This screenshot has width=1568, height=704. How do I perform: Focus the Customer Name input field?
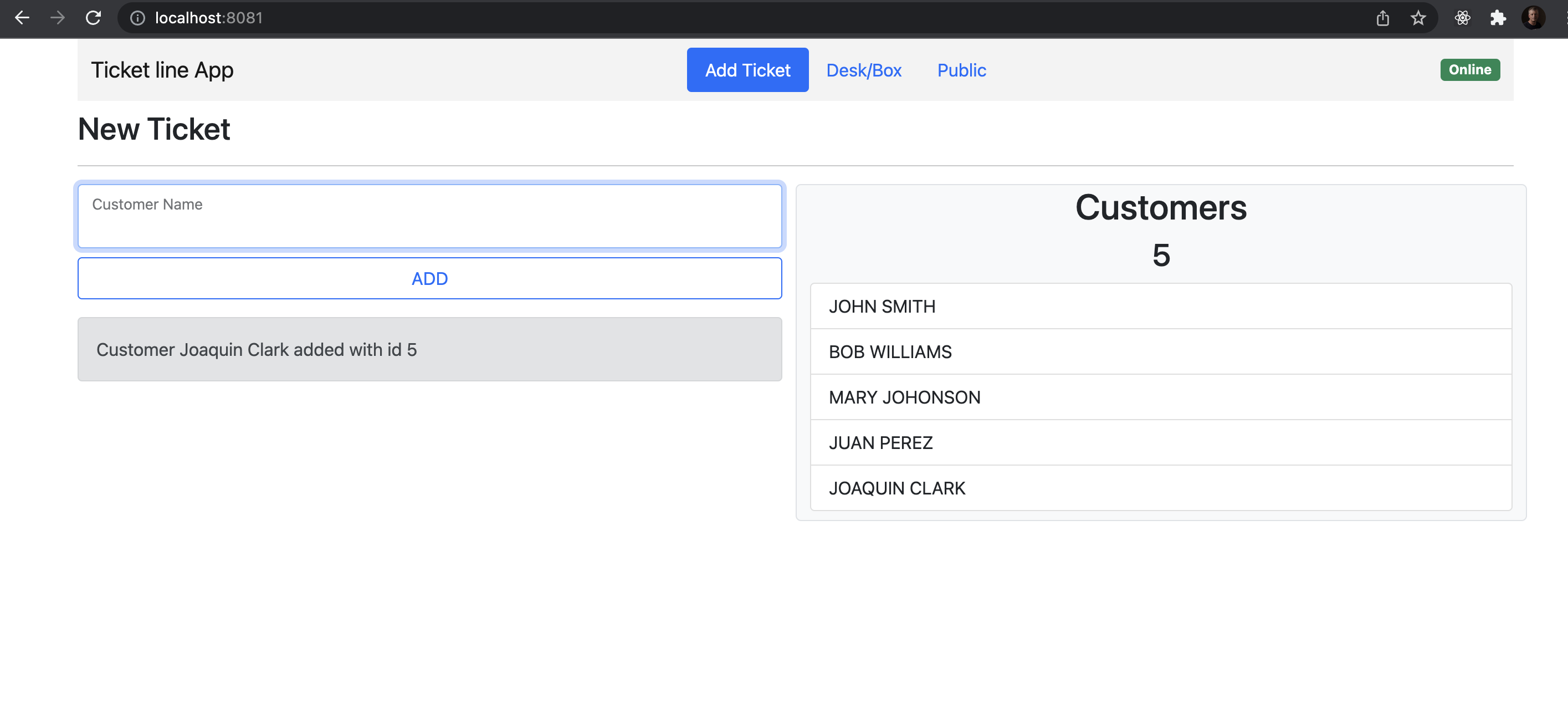point(429,216)
